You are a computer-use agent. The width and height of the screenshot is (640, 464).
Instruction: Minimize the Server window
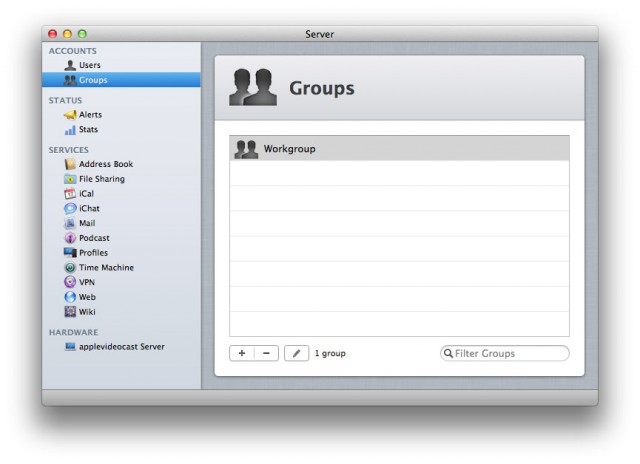(x=67, y=34)
